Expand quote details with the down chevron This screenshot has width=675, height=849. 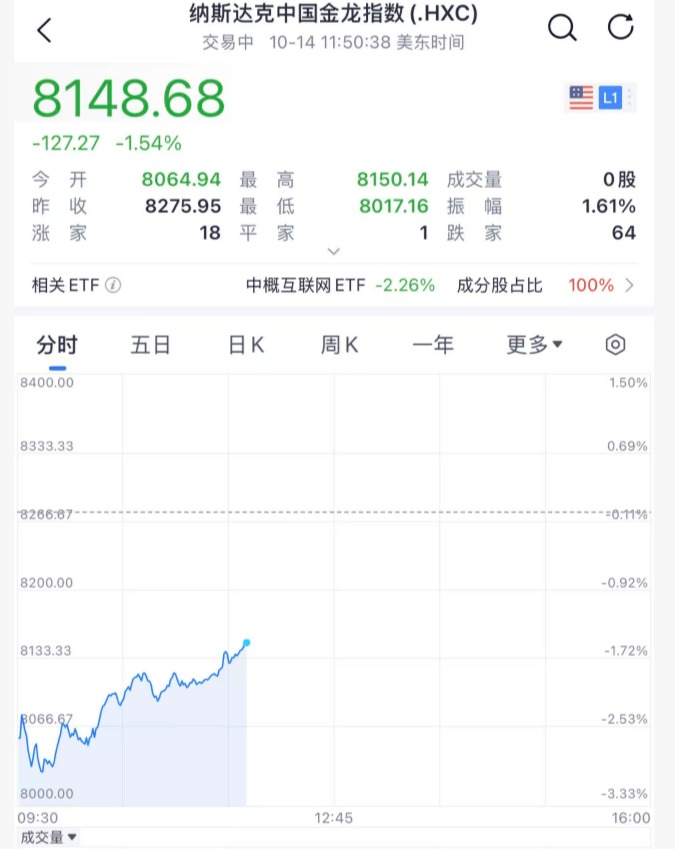(334, 252)
